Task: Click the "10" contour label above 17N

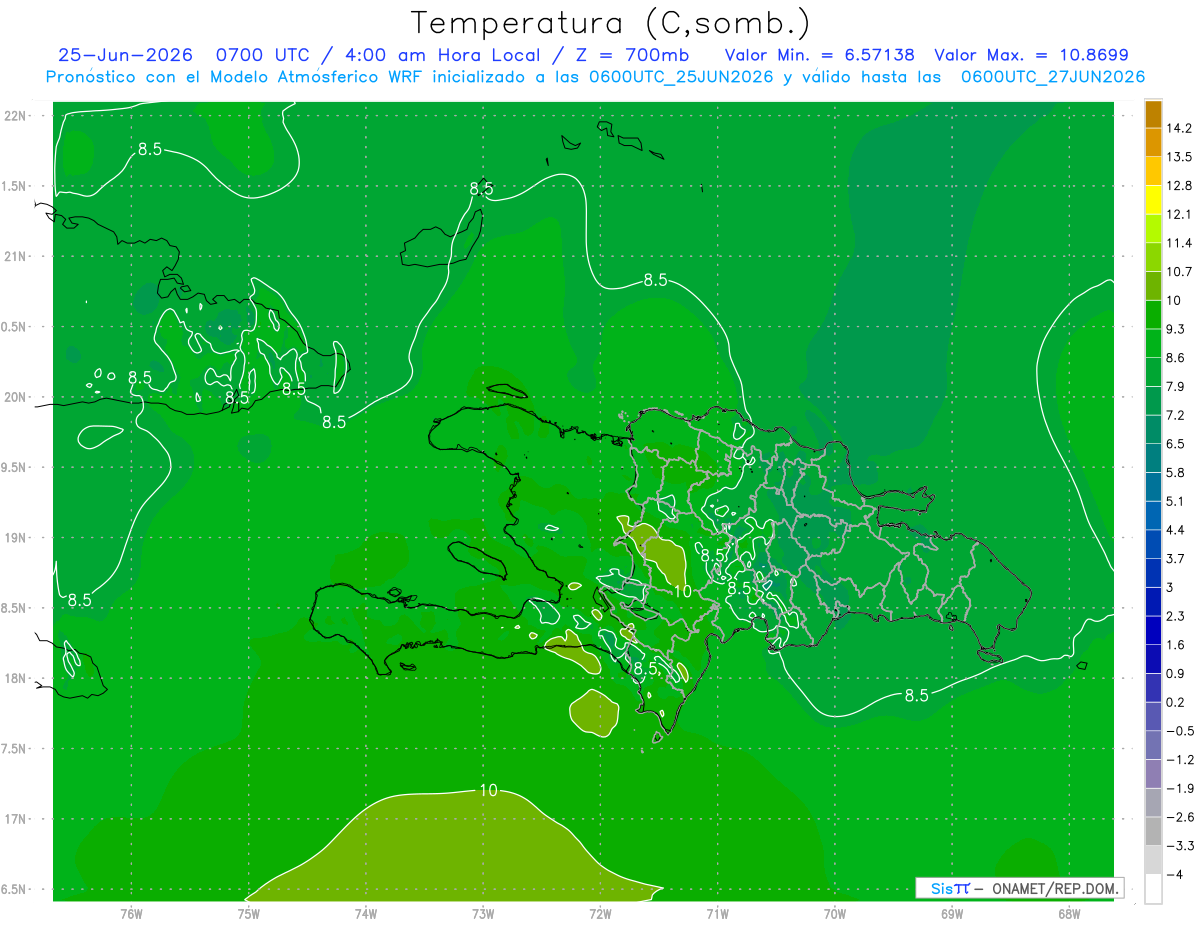Action: pyautogui.click(x=488, y=790)
